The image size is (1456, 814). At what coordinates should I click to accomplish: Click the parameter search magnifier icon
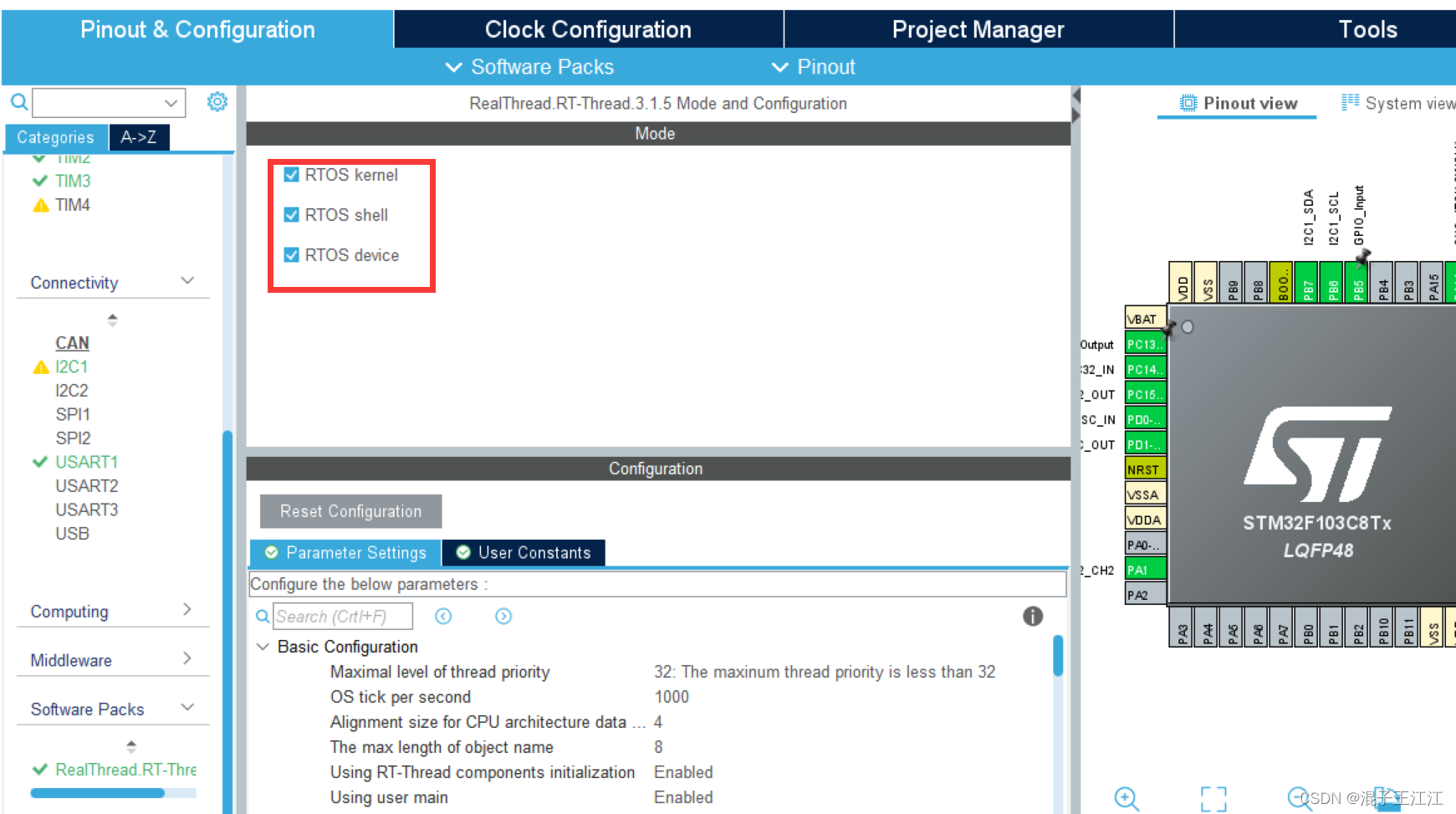pos(263,617)
